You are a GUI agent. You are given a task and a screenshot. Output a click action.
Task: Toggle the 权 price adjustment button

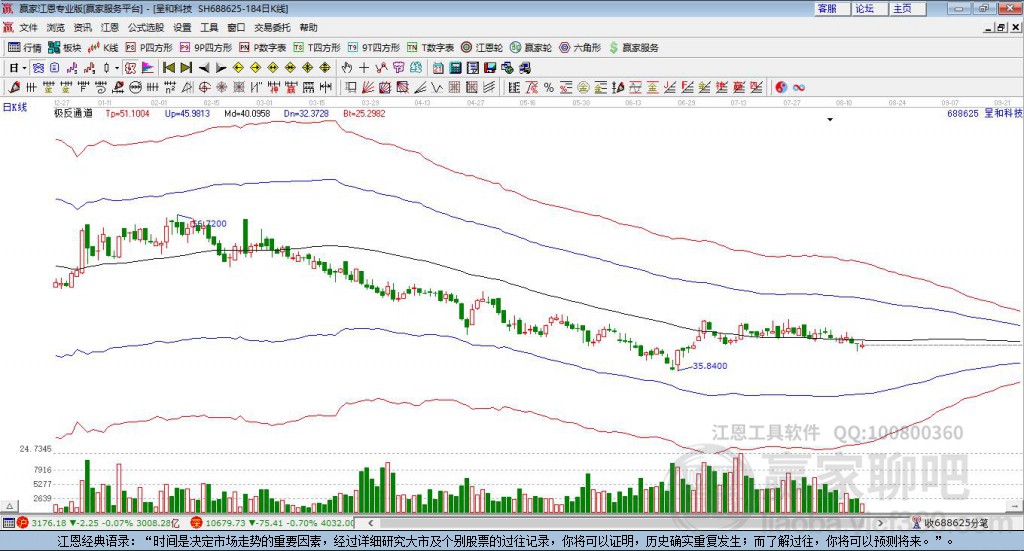coord(131,68)
